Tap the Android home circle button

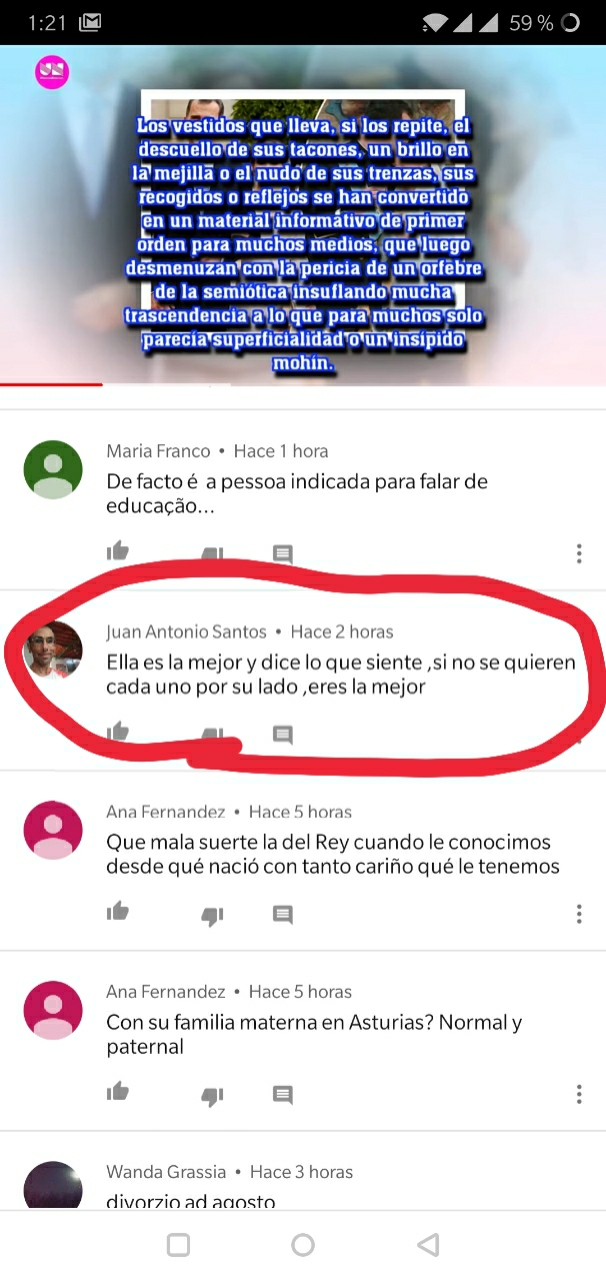click(x=303, y=1245)
